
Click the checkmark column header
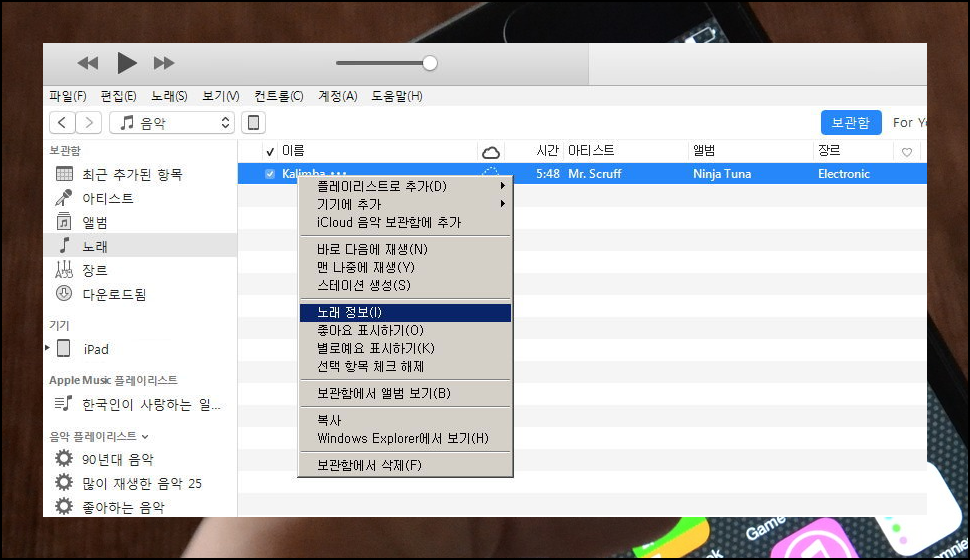click(270, 151)
